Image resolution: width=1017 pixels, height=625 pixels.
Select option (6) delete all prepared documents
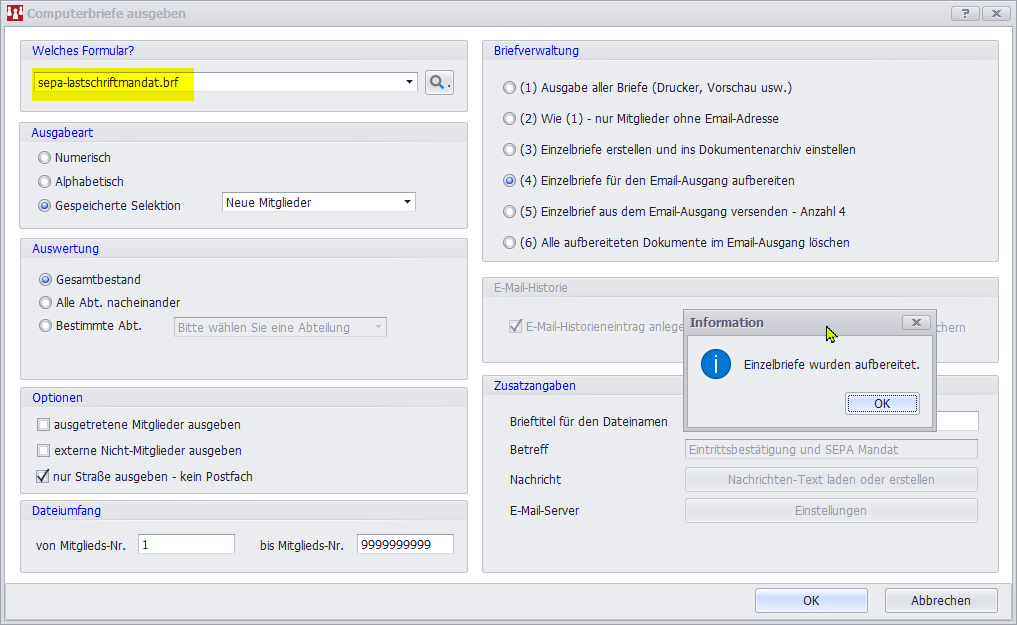(510, 243)
